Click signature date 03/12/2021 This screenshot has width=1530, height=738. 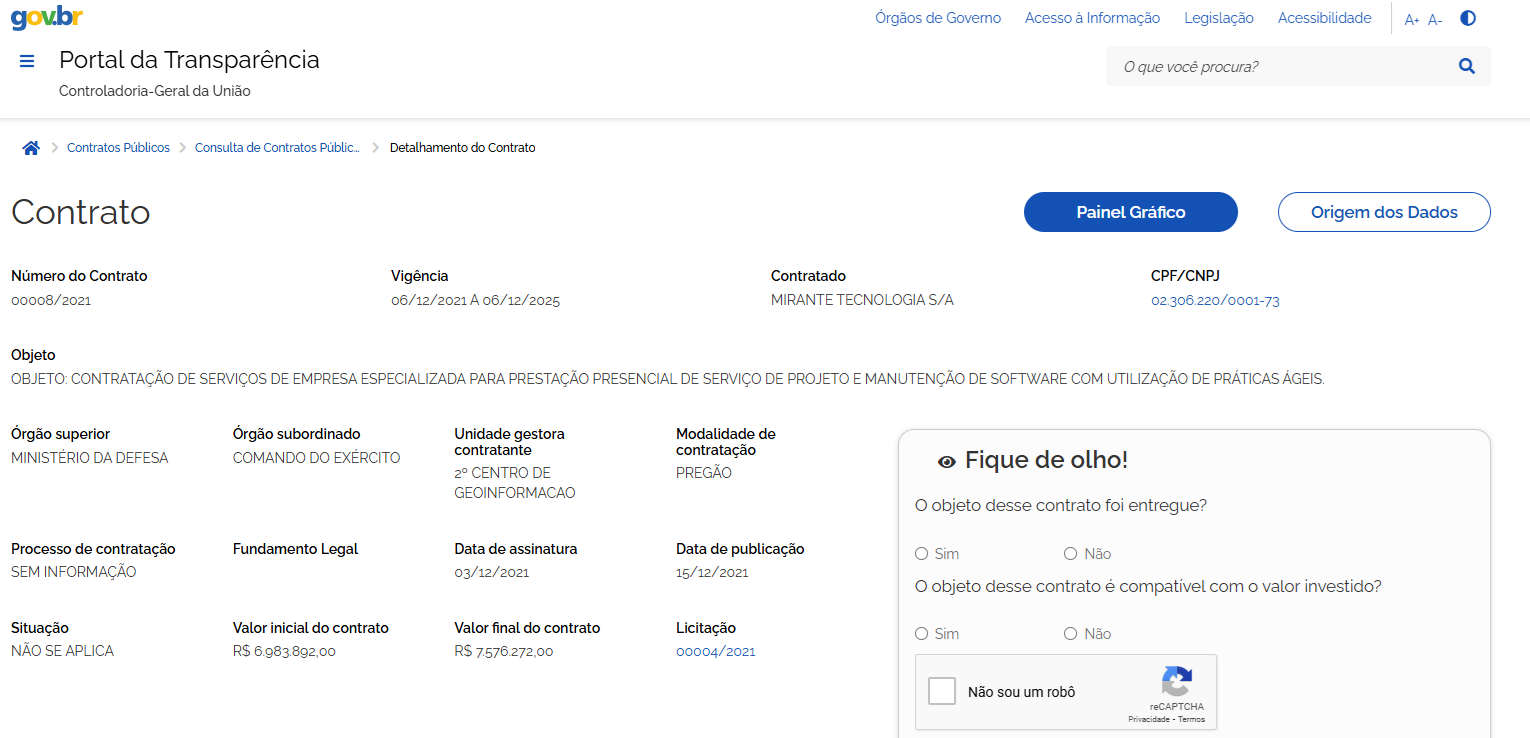(492, 572)
